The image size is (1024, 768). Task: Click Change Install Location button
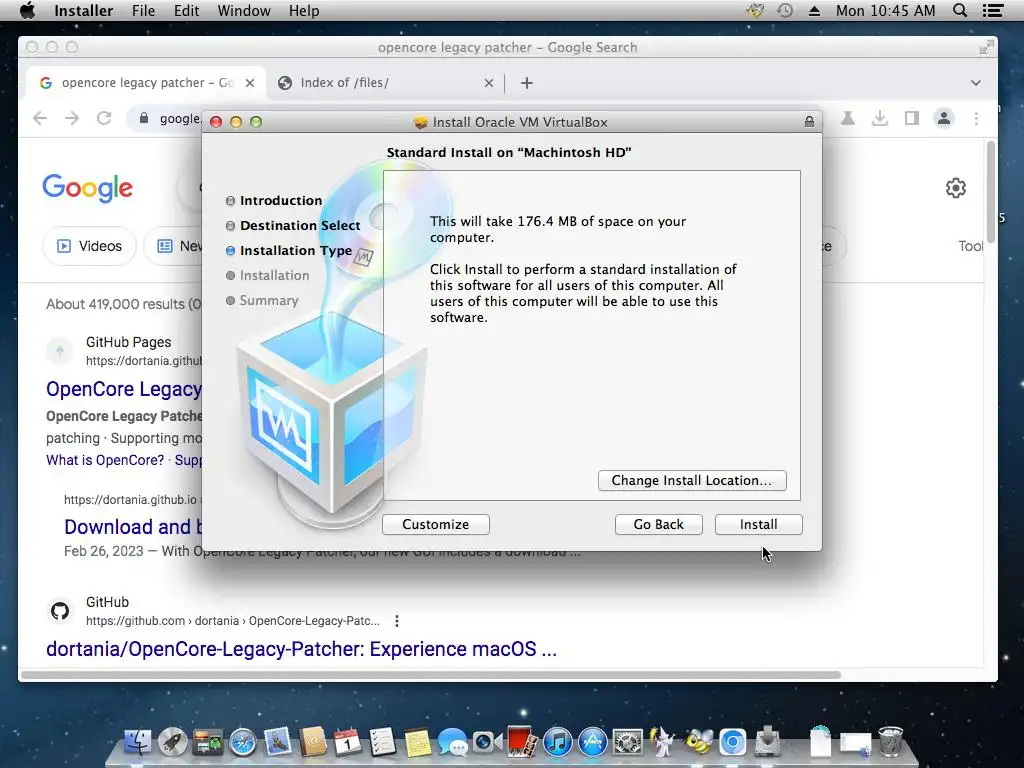pos(692,481)
